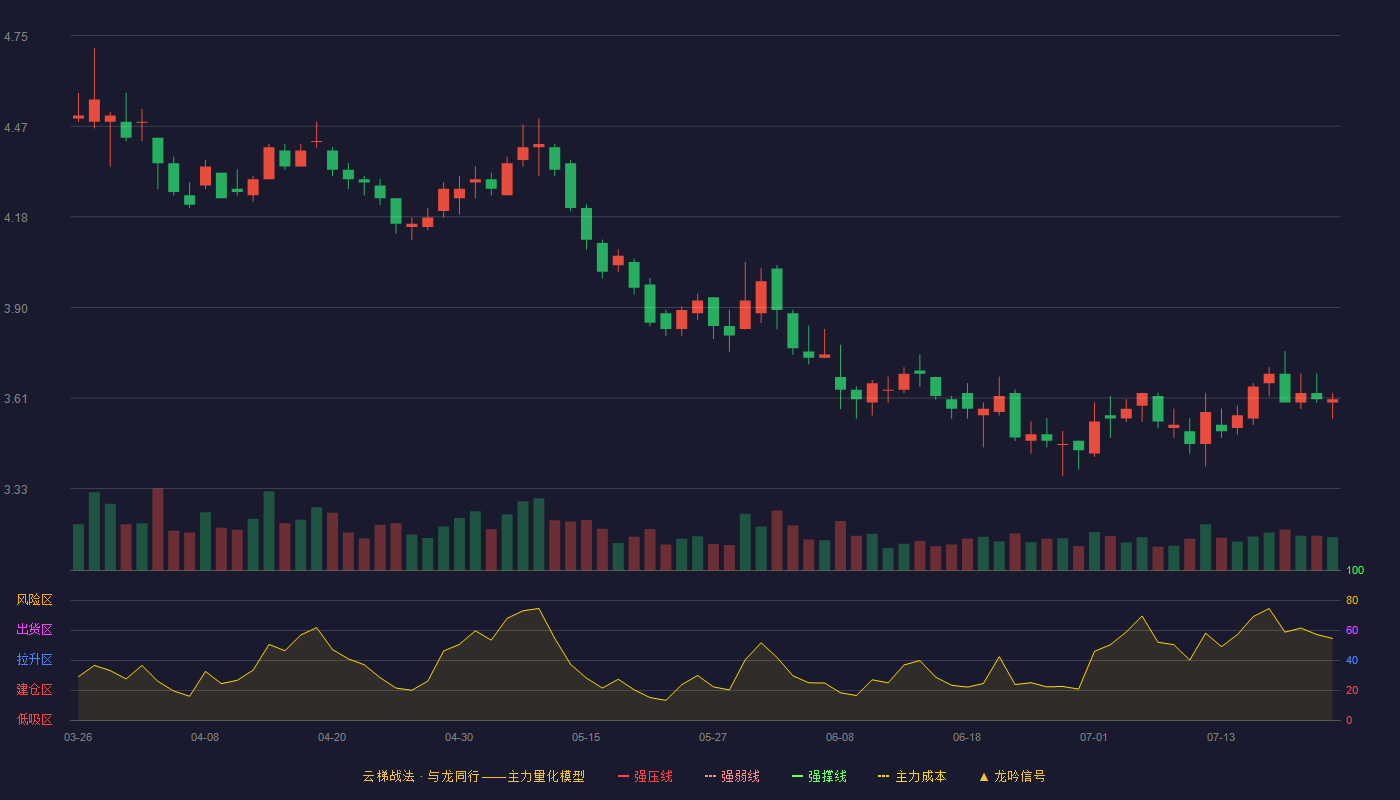
Task: Click the 拉升区 zone label
Action: pos(34,660)
